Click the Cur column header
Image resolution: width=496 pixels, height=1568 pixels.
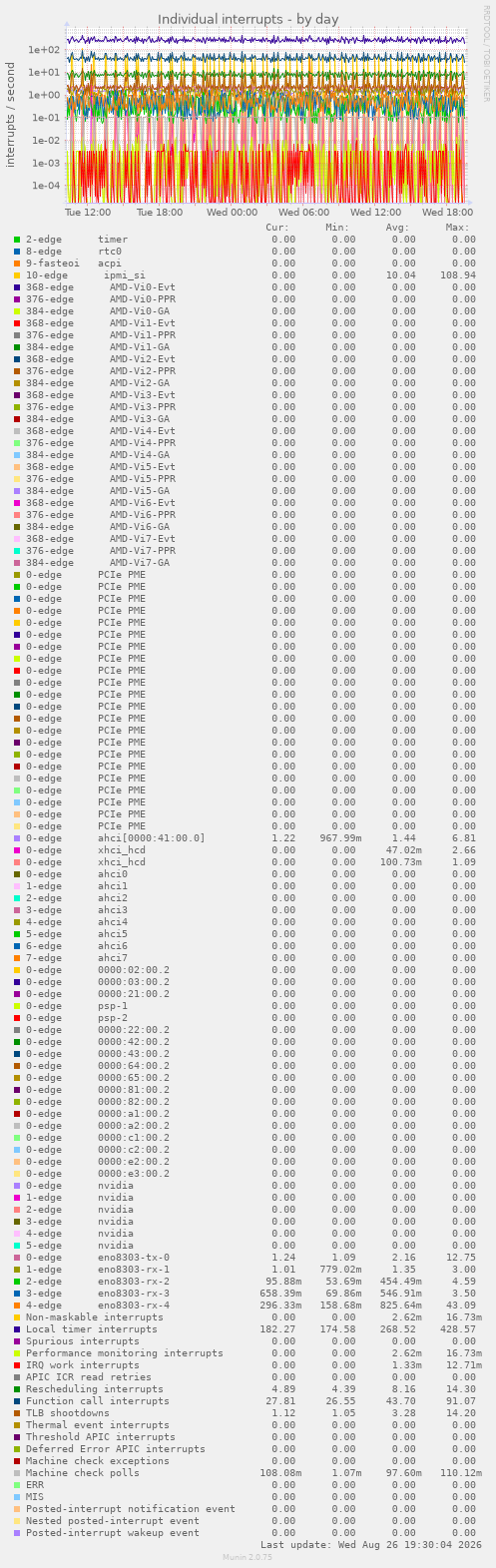(x=277, y=228)
